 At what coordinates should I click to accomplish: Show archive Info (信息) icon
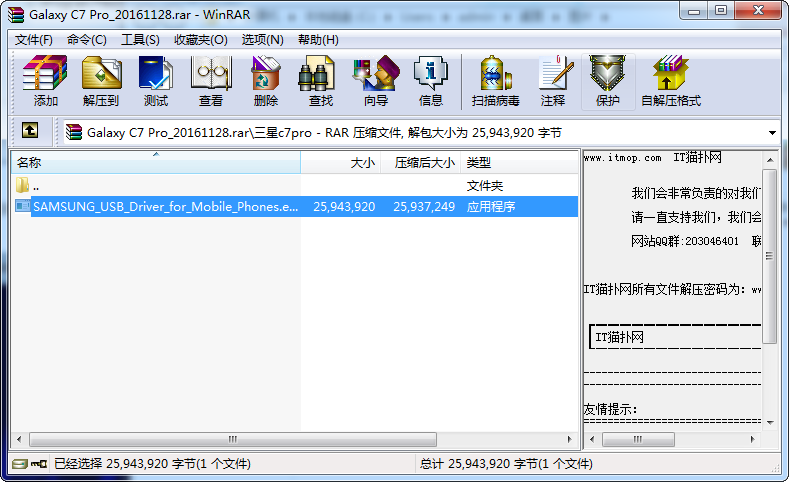pyautogui.click(x=431, y=73)
